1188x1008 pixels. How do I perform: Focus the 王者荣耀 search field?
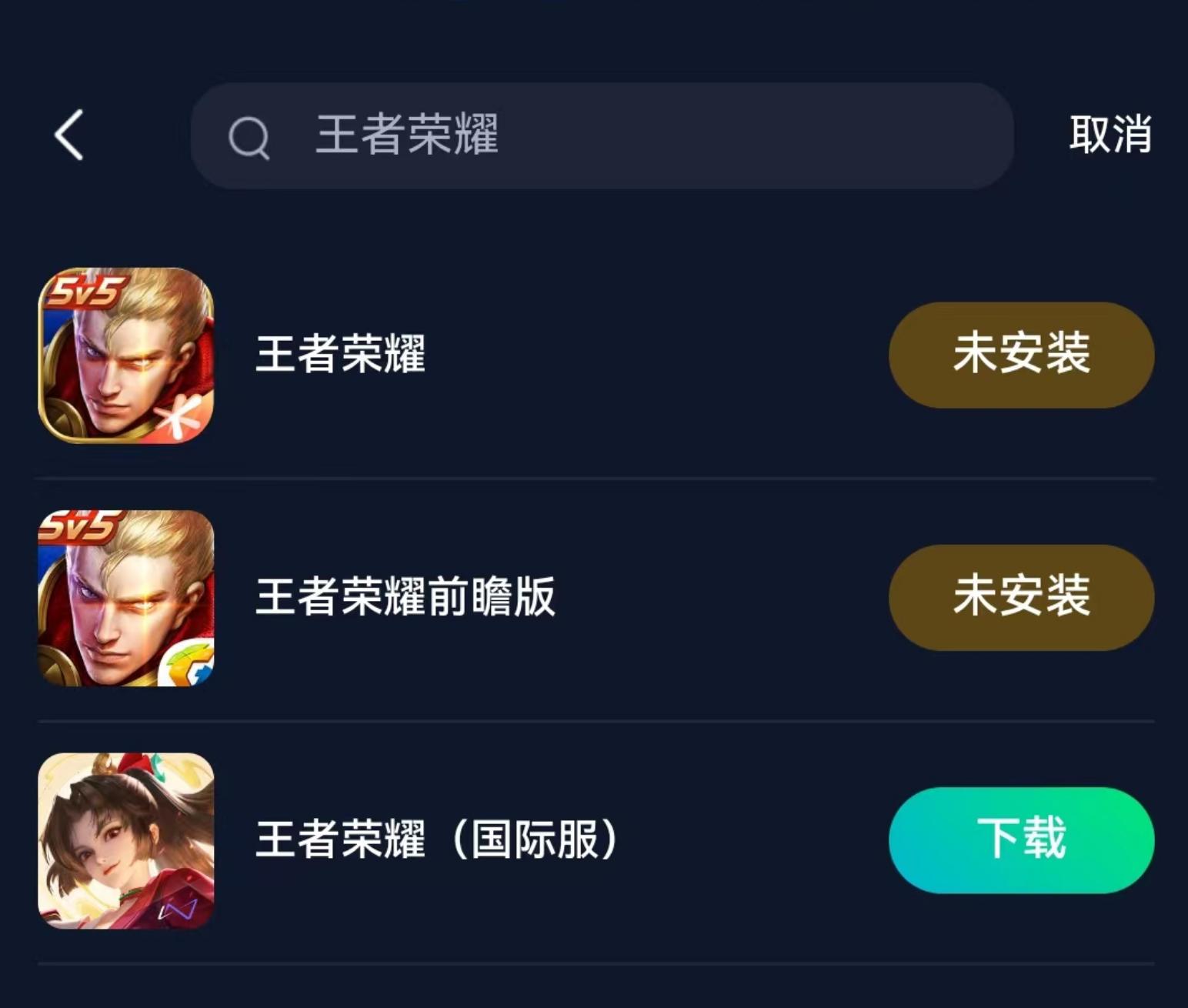[602, 135]
